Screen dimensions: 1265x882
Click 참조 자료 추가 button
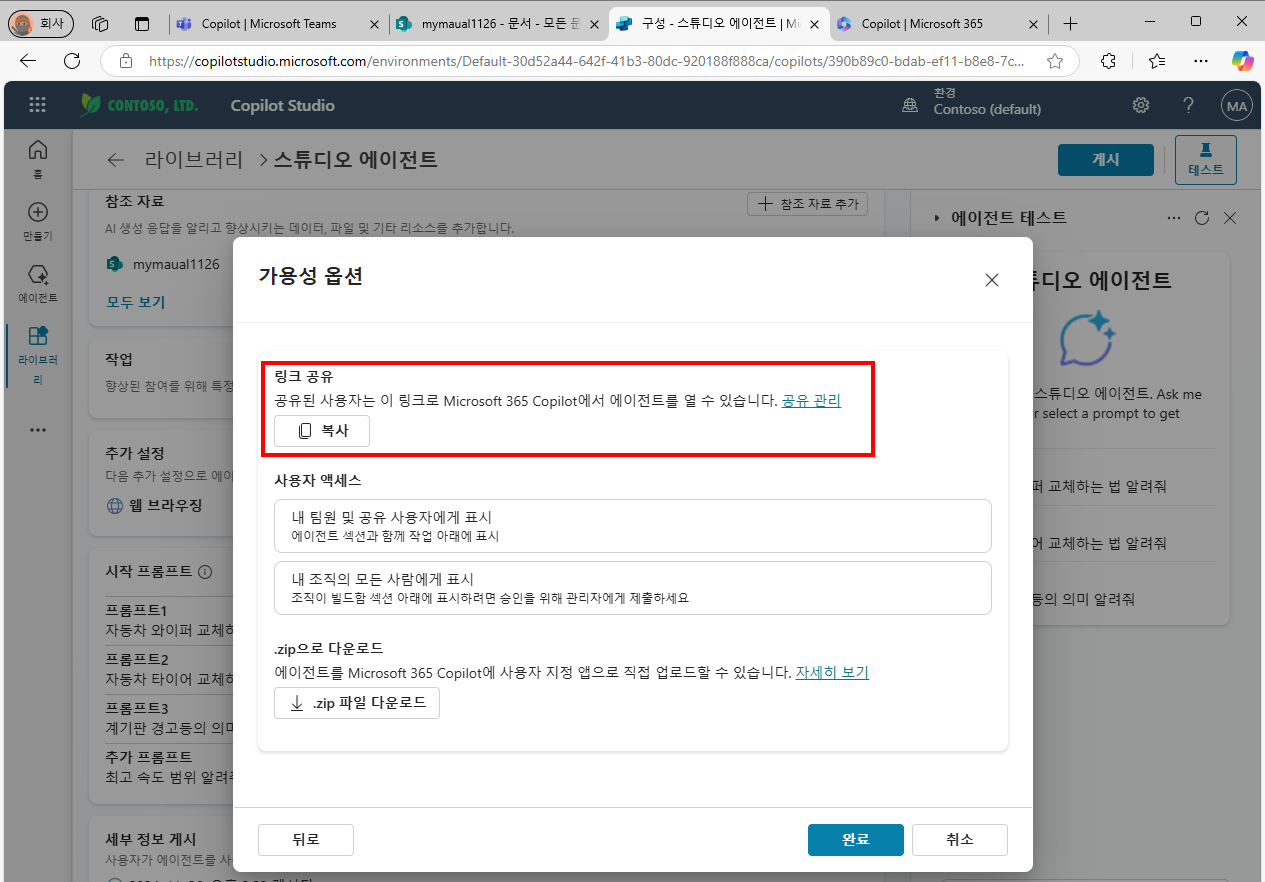pos(807,204)
